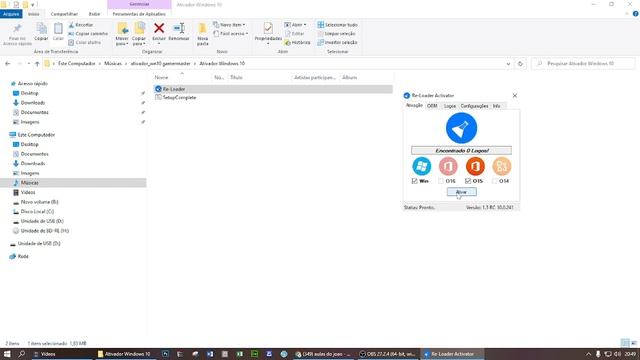Refresh the Explorer address bar
The width and height of the screenshot is (640, 360).
520,64
